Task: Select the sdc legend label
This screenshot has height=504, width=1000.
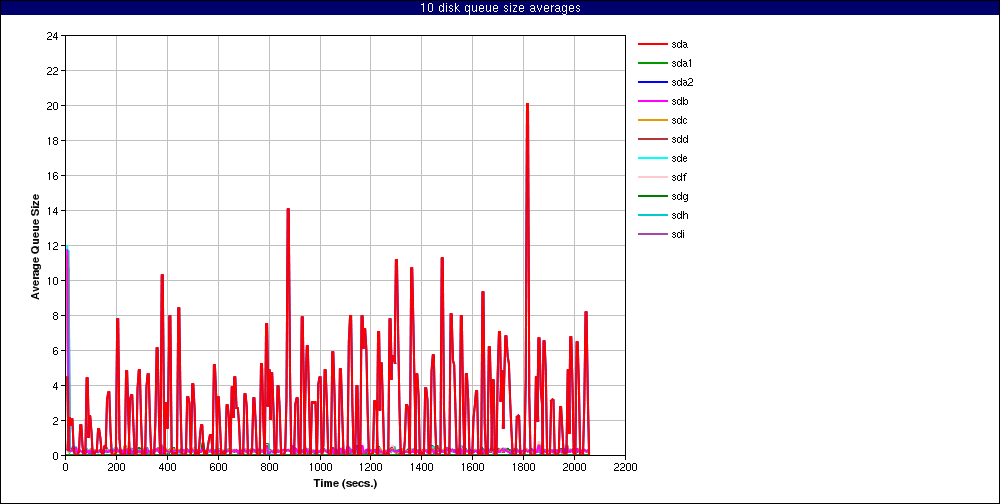Action: click(x=679, y=121)
